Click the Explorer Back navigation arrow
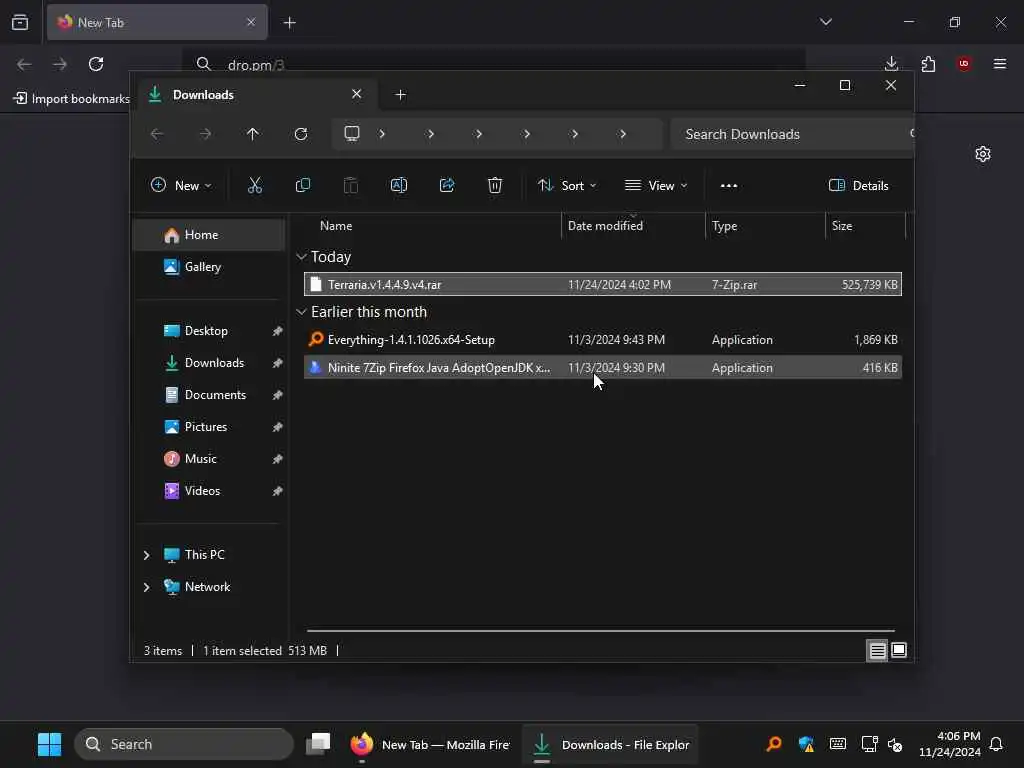1024x768 pixels. click(x=157, y=134)
